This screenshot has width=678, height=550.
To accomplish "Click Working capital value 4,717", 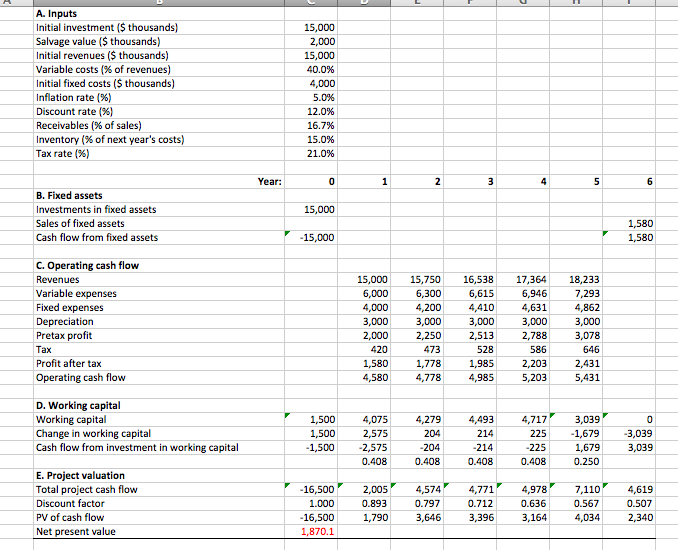I will pos(523,419).
